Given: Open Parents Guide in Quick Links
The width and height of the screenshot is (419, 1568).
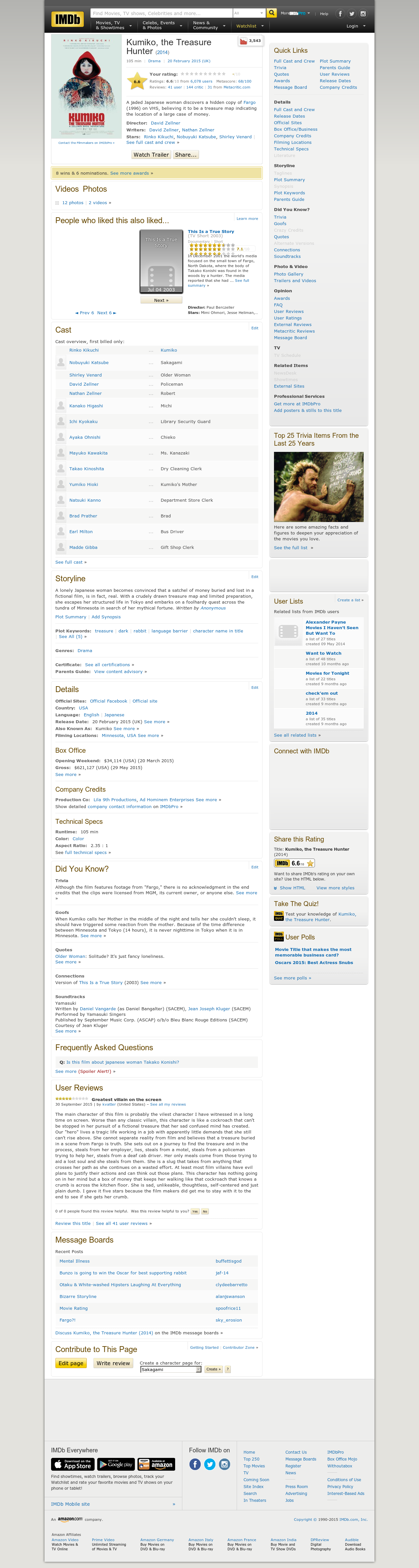Looking at the screenshot, I should [x=335, y=68].
